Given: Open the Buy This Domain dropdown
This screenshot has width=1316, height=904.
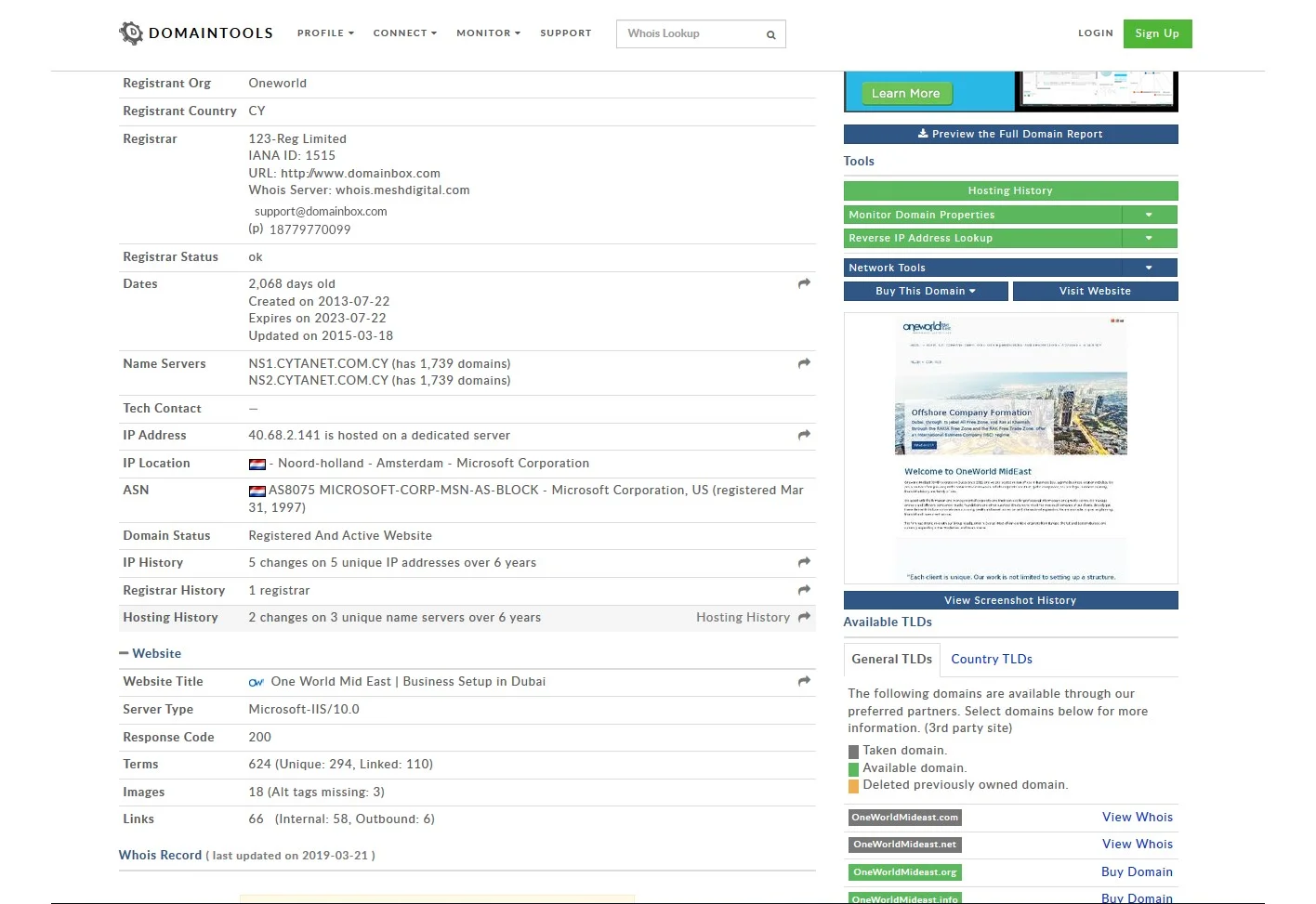Looking at the screenshot, I should click(x=926, y=291).
